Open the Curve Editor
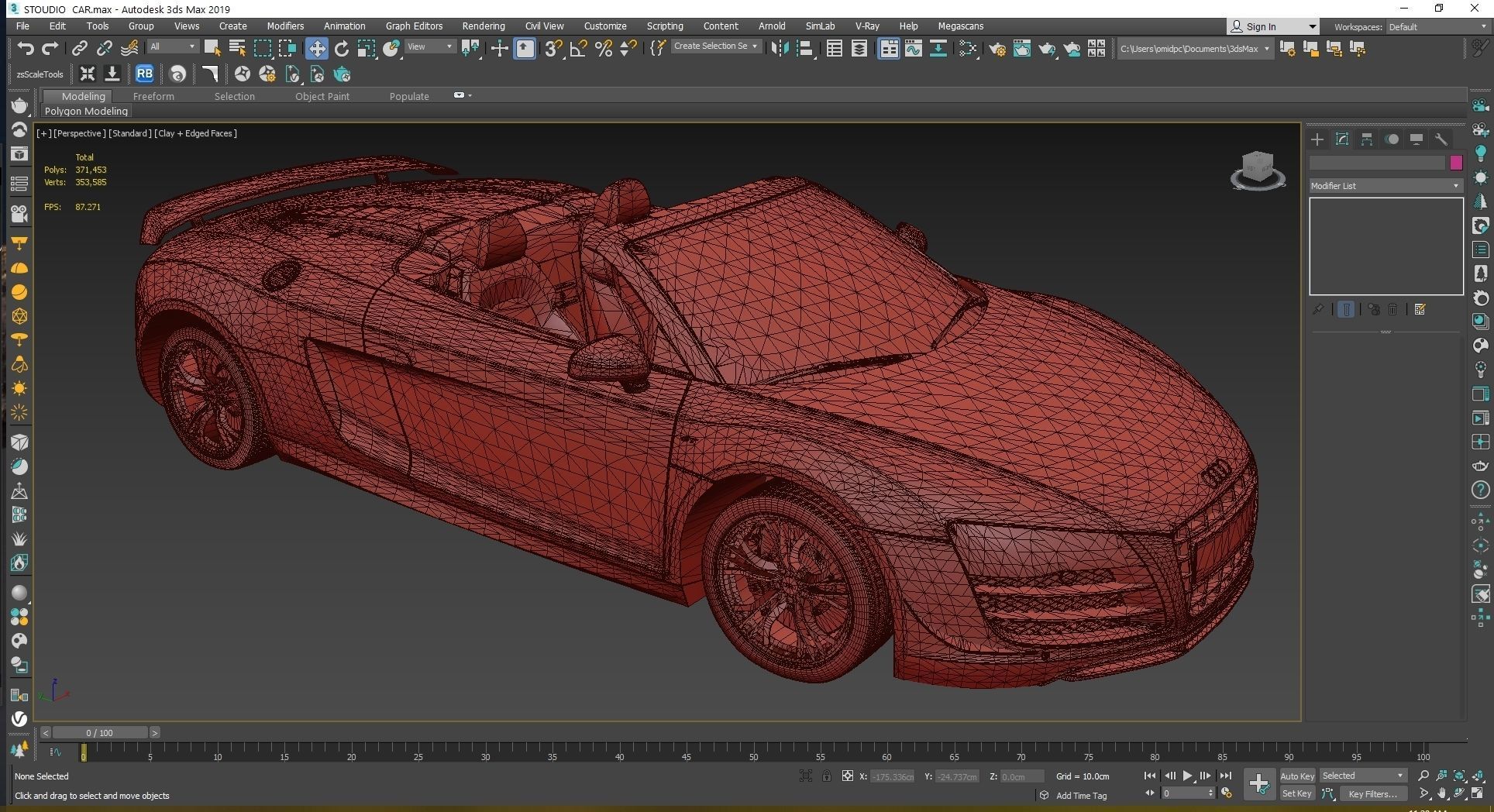This screenshot has width=1494, height=812. pyautogui.click(x=914, y=49)
